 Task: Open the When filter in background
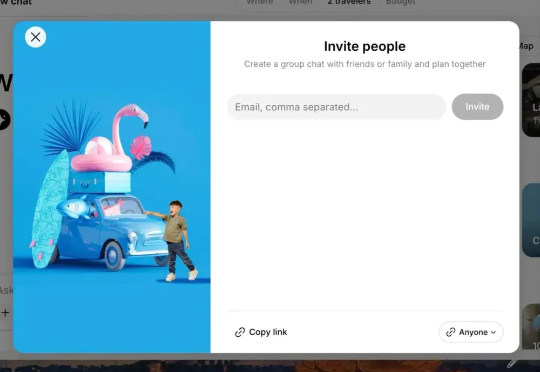pyautogui.click(x=300, y=2)
